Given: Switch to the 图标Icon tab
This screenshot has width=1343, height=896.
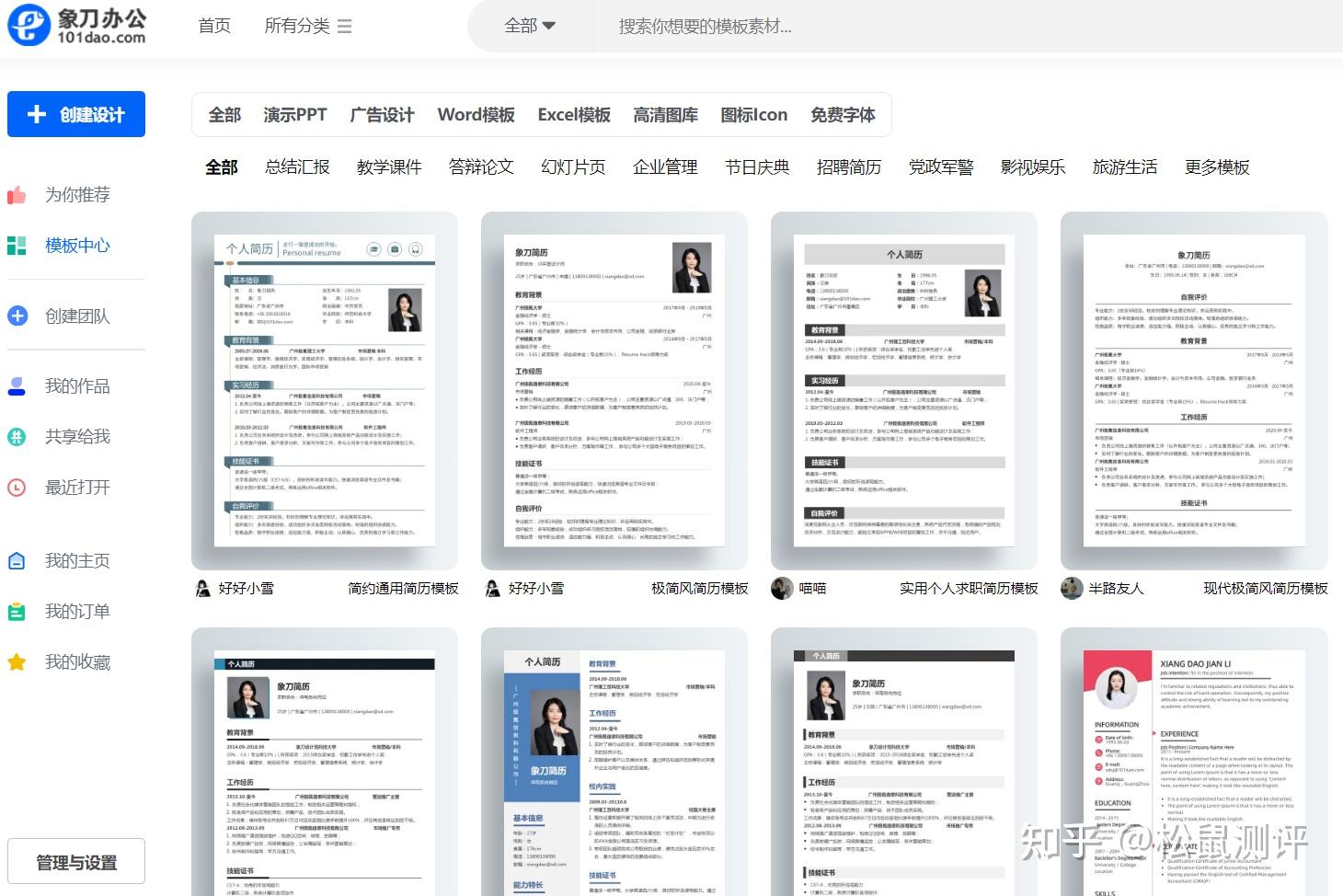Looking at the screenshot, I should click(x=754, y=115).
